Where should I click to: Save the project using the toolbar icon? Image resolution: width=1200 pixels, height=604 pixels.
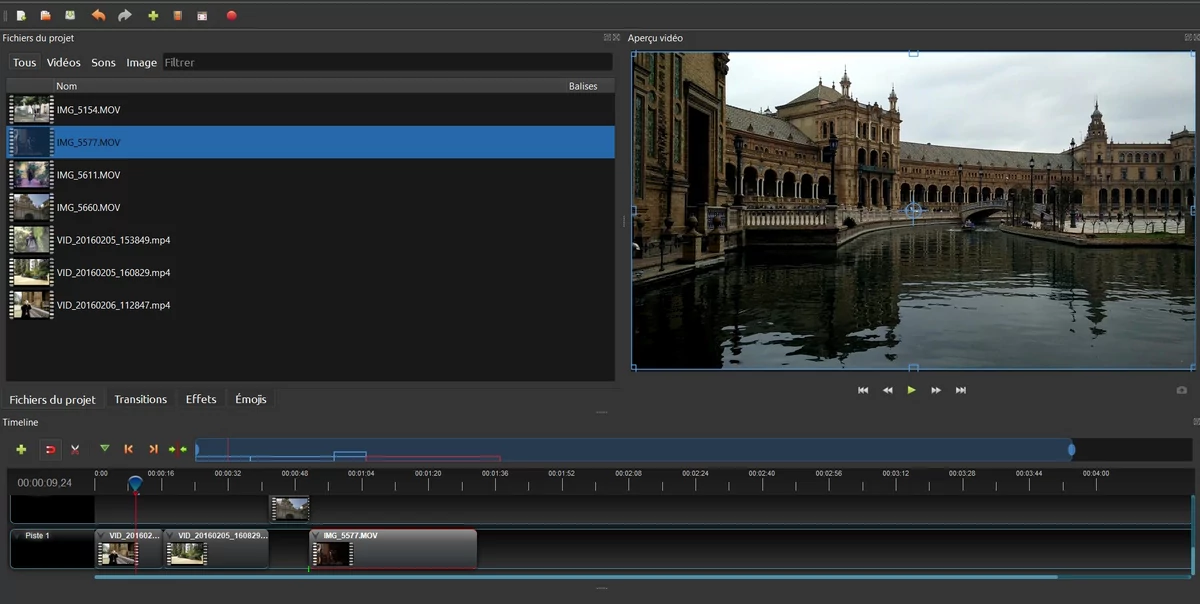70,16
